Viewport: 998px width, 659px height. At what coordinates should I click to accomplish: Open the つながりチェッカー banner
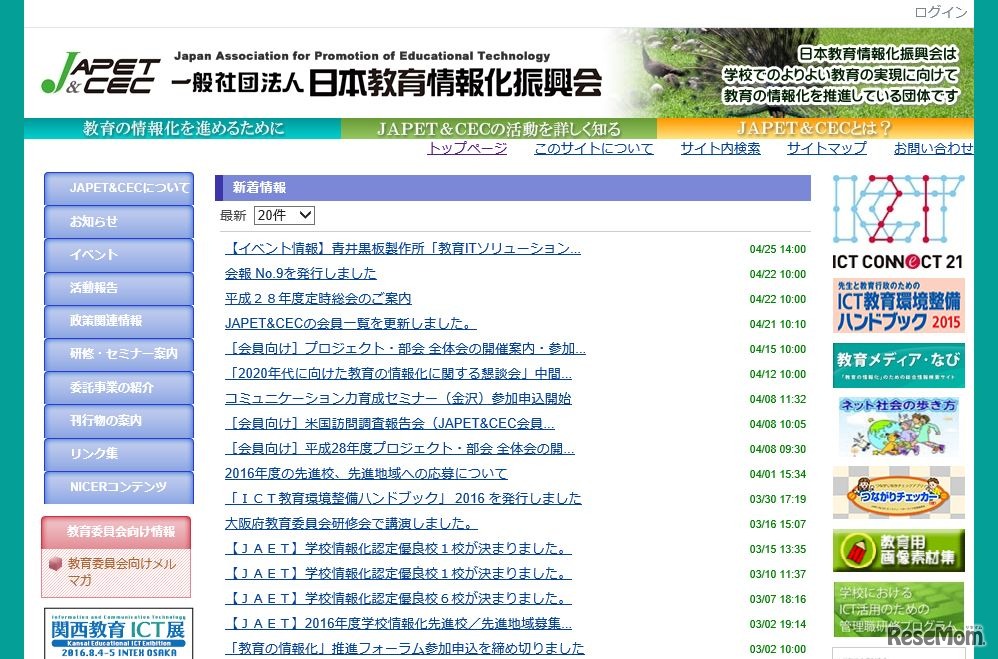coord(897,493)
